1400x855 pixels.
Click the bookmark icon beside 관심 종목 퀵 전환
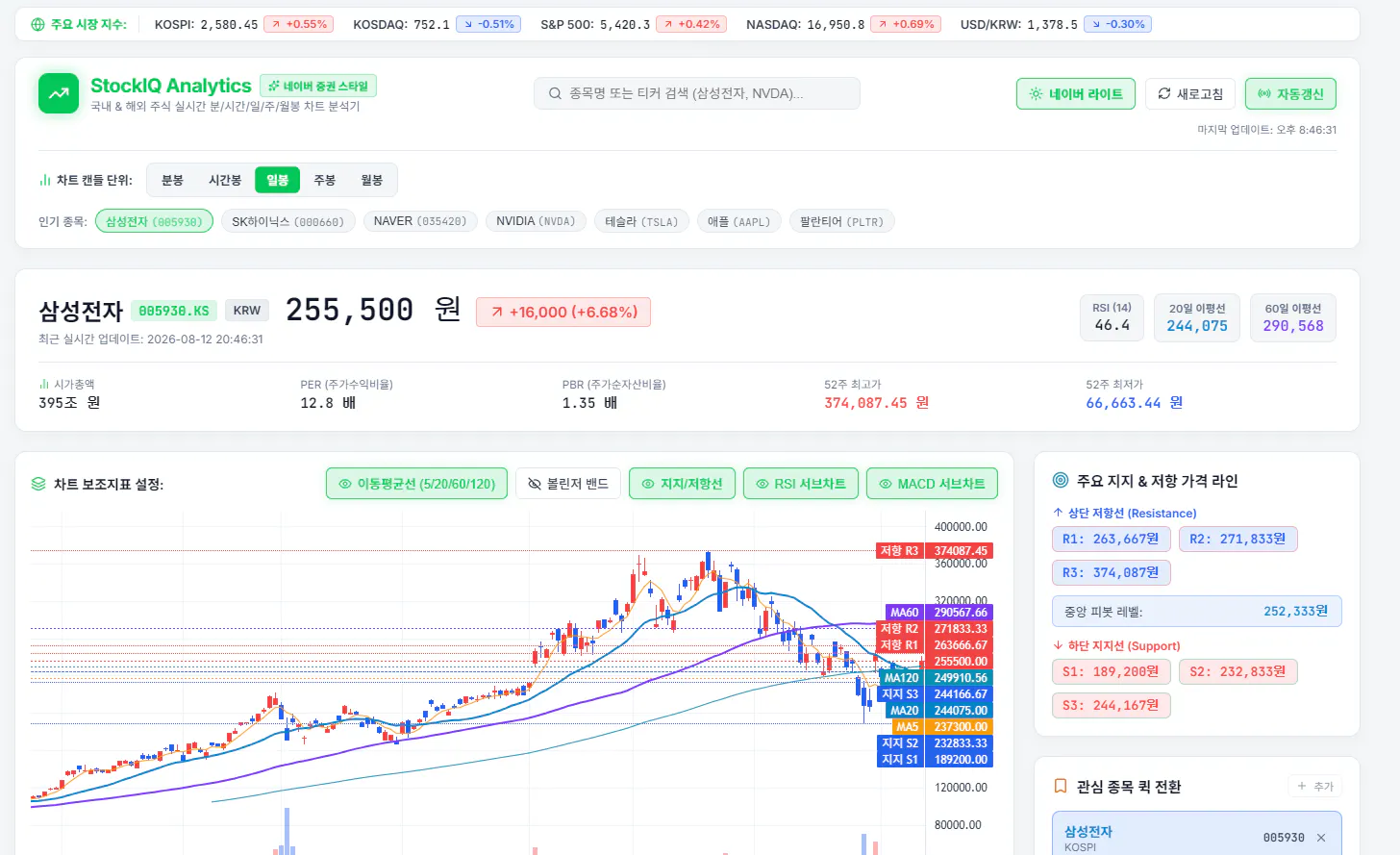[1061, 786]
